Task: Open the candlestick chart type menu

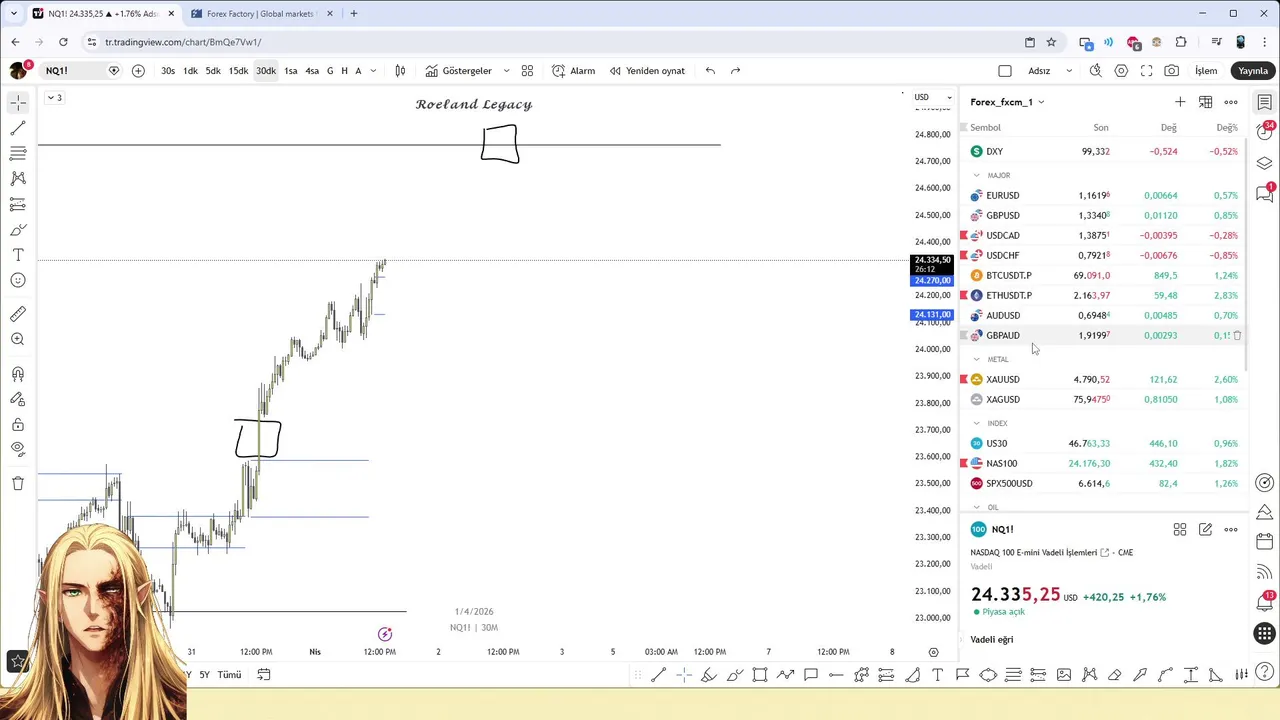Action: (x=400, y=71)
